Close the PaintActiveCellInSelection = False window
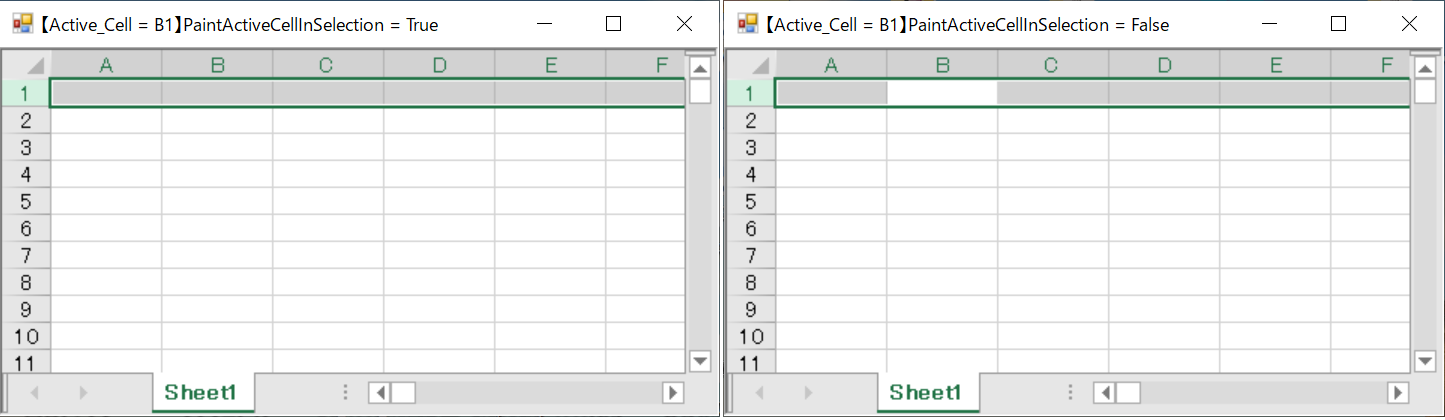Screen dimensions: 1445x420 click(x=1409, y=24)
